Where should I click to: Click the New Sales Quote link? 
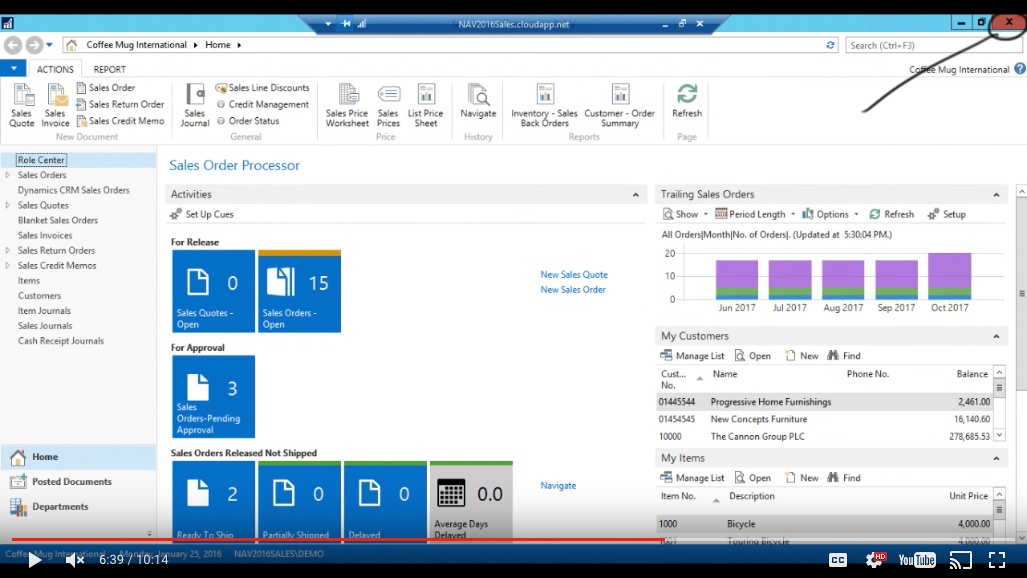click(x=574, y=275)
